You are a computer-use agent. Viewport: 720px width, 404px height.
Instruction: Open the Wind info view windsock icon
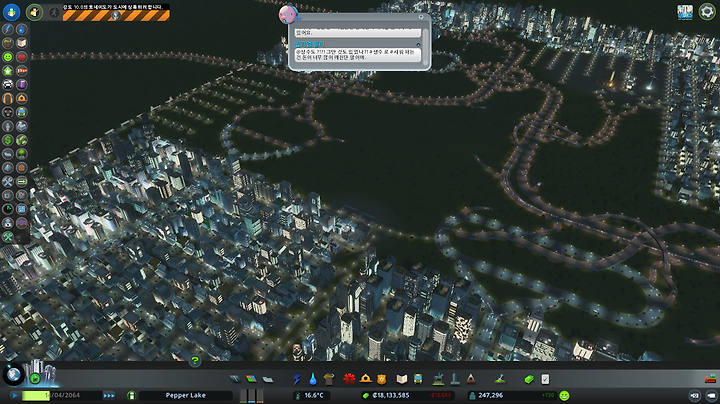[22, 71]
